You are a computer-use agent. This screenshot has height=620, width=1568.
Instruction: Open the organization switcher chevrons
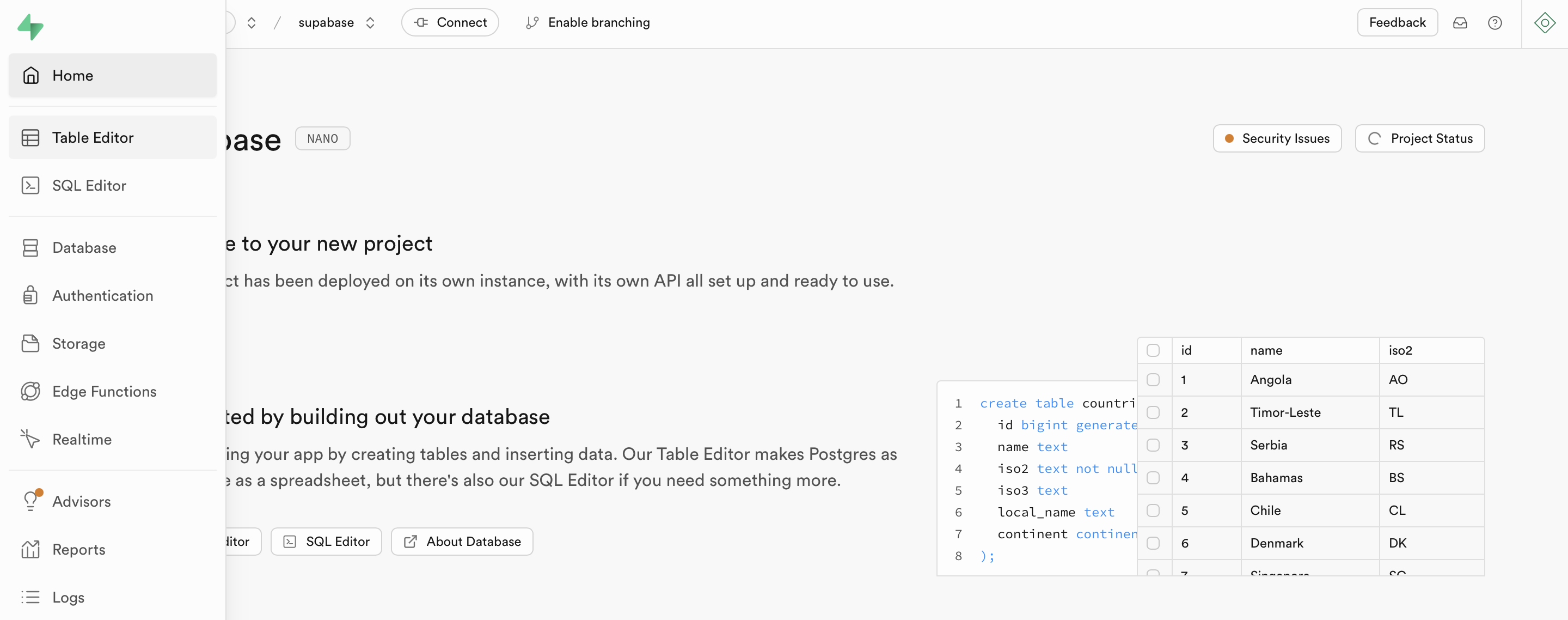coord(252,22)
